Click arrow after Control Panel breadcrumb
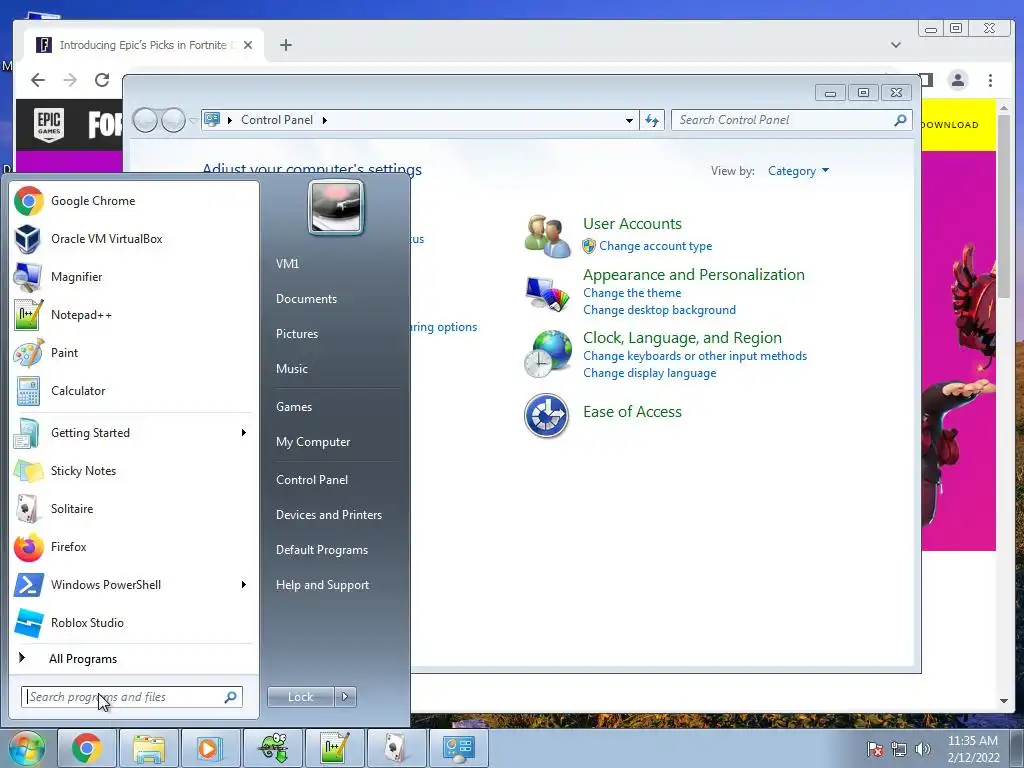1024x768 pixels. coord(325,120)
